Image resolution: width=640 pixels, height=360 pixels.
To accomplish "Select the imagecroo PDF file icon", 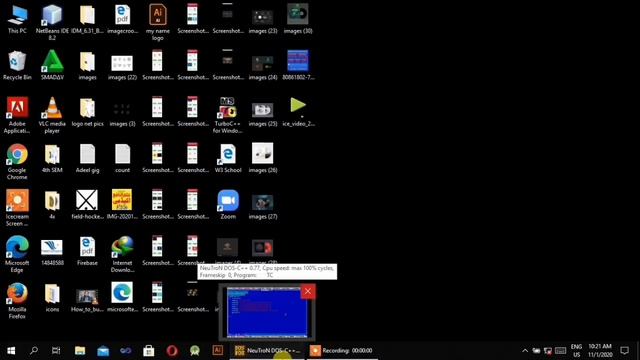I will (122, 19).
